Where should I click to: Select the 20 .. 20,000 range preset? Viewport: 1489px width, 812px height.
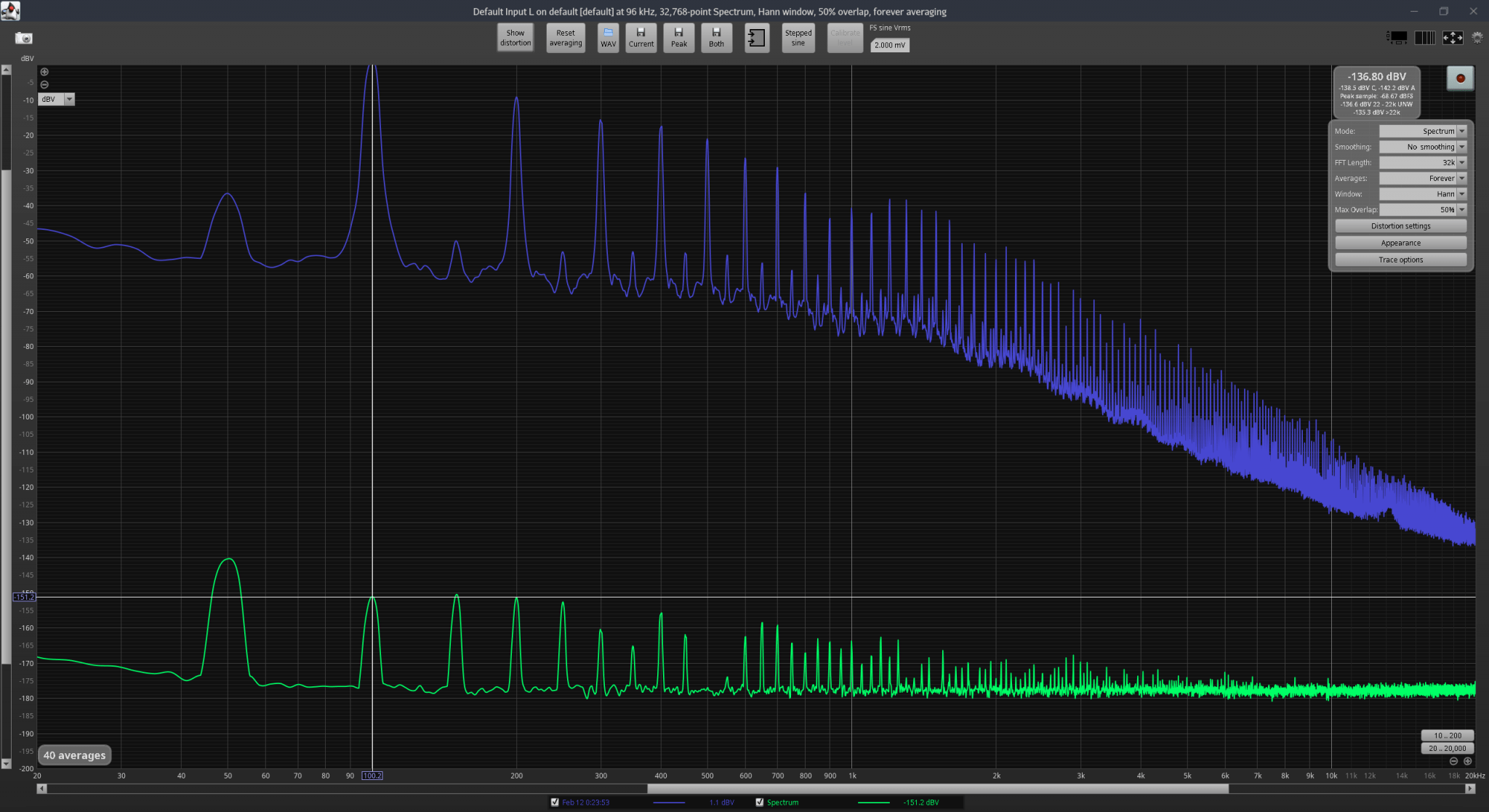click(1447, 748)
